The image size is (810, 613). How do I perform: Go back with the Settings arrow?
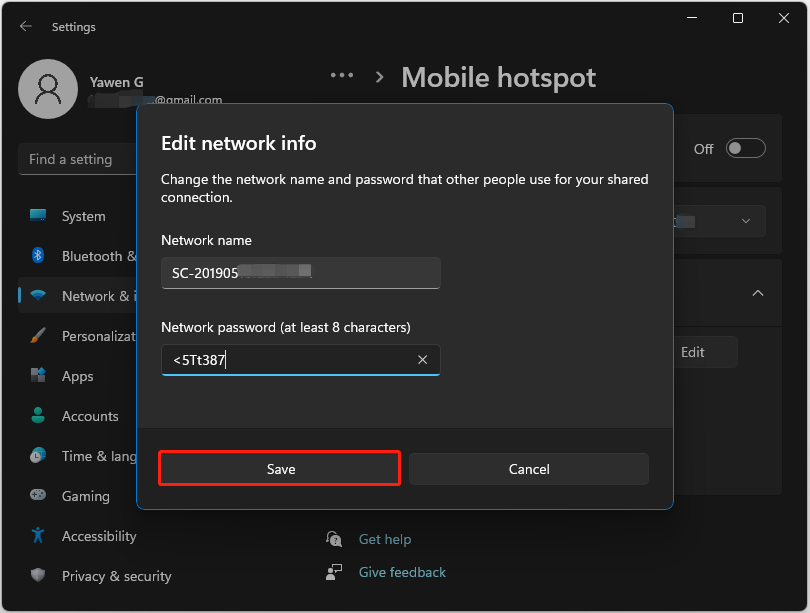click(26, 26)
